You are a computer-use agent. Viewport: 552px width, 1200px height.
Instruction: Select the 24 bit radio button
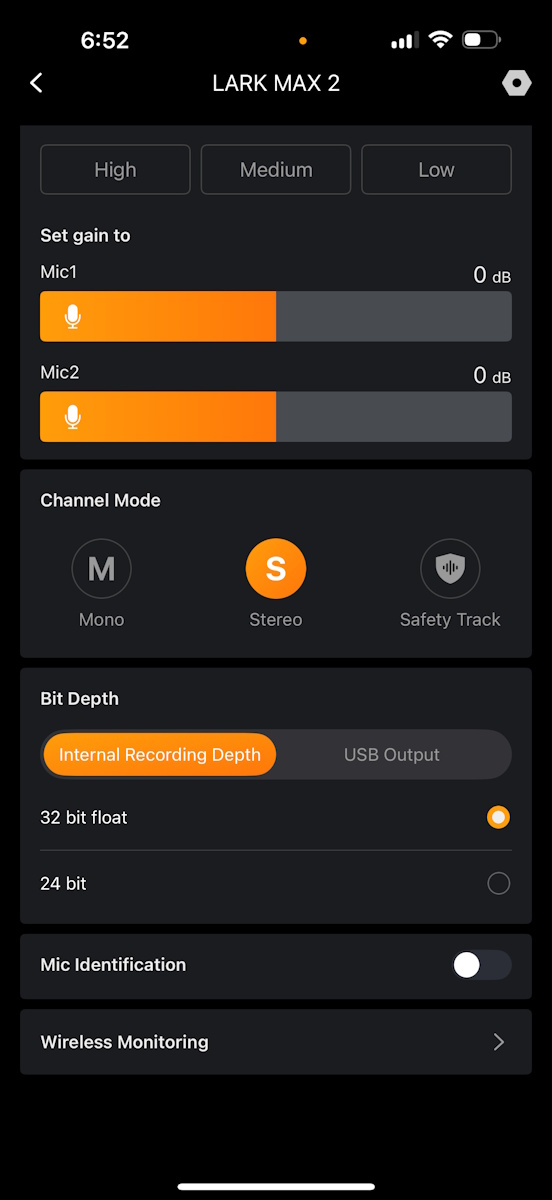(498, 883)
